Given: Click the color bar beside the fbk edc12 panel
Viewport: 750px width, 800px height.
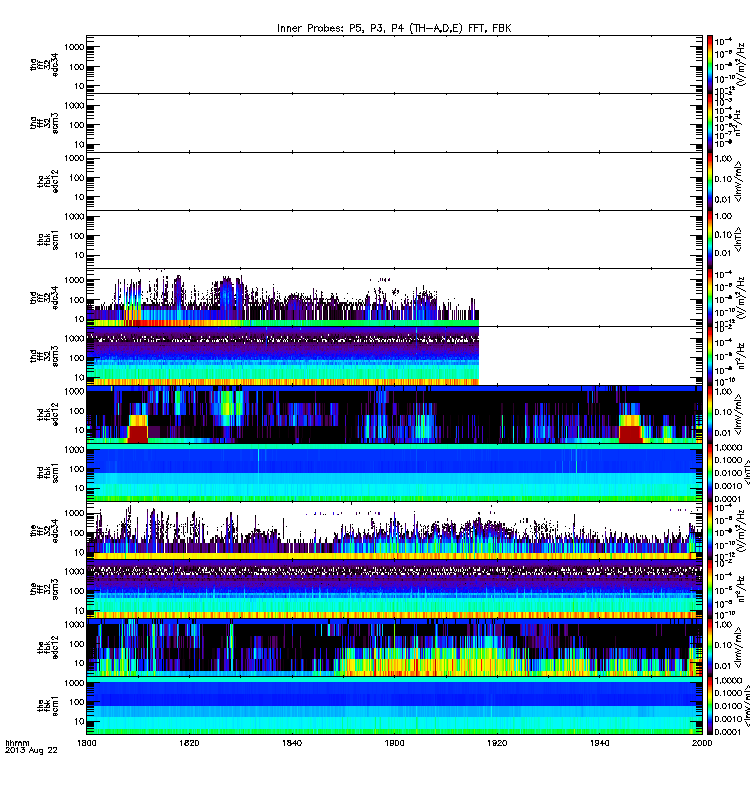Looking at the screenshot, I should coord(710,647).
